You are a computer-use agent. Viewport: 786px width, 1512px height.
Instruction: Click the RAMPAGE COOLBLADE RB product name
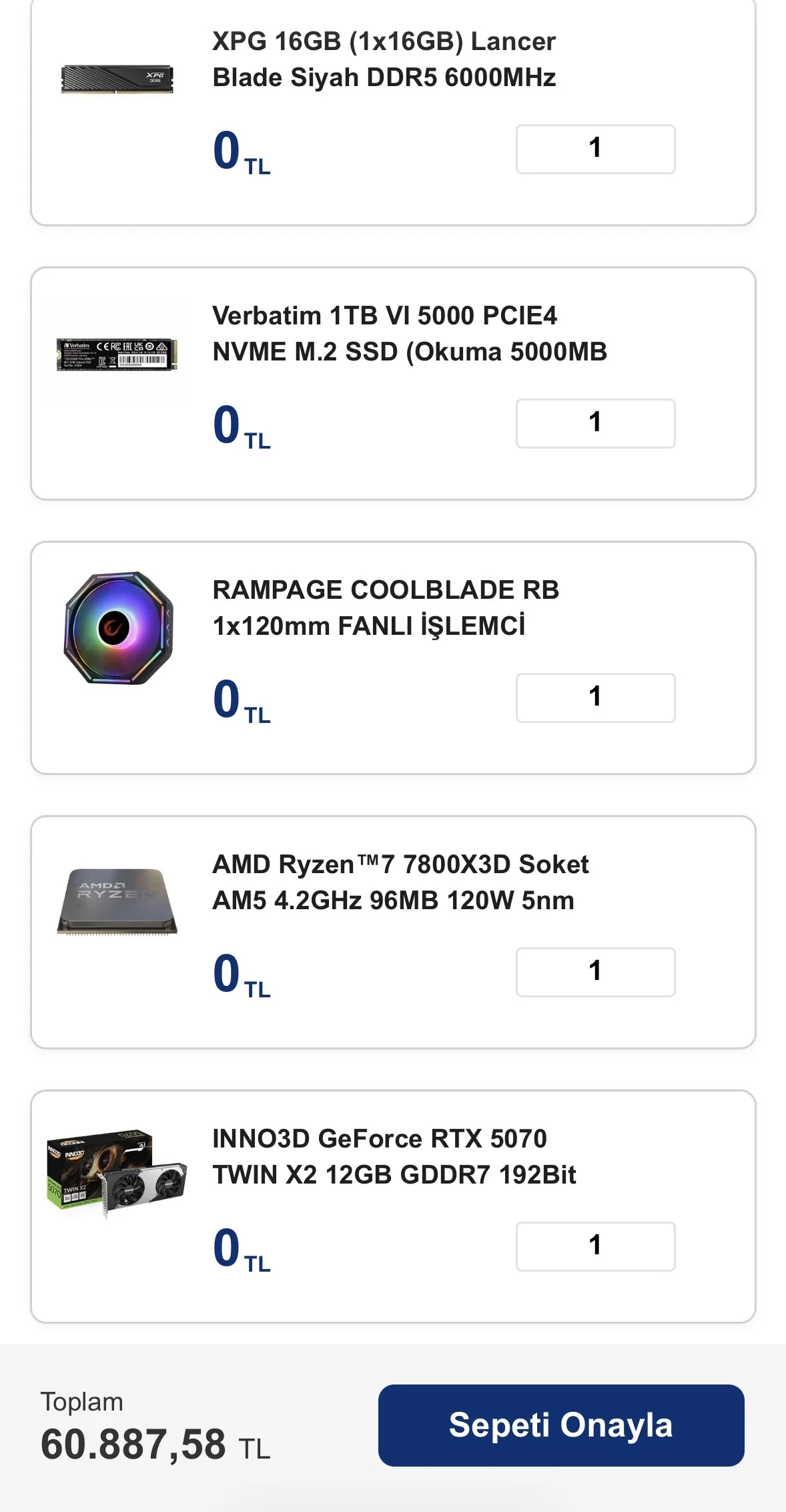[x=385, y=608]
